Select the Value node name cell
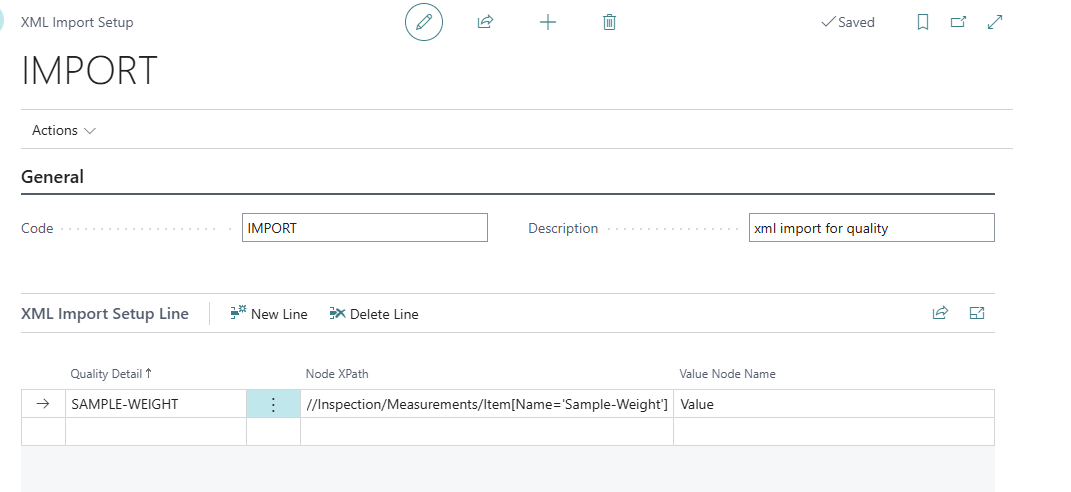The image size is (1071, 492). tap(834, 404)
